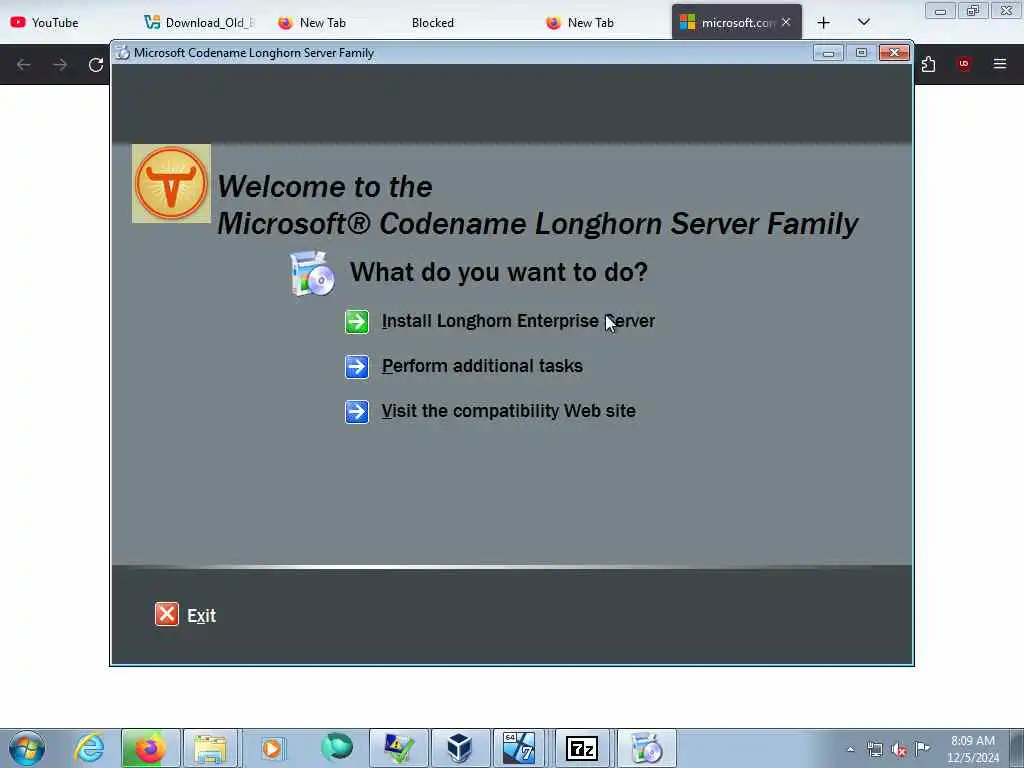This screenshot has height=768, width=1024.
Task: Open Visit the compatibility Web site link
Action: click(x=508, y=411)
